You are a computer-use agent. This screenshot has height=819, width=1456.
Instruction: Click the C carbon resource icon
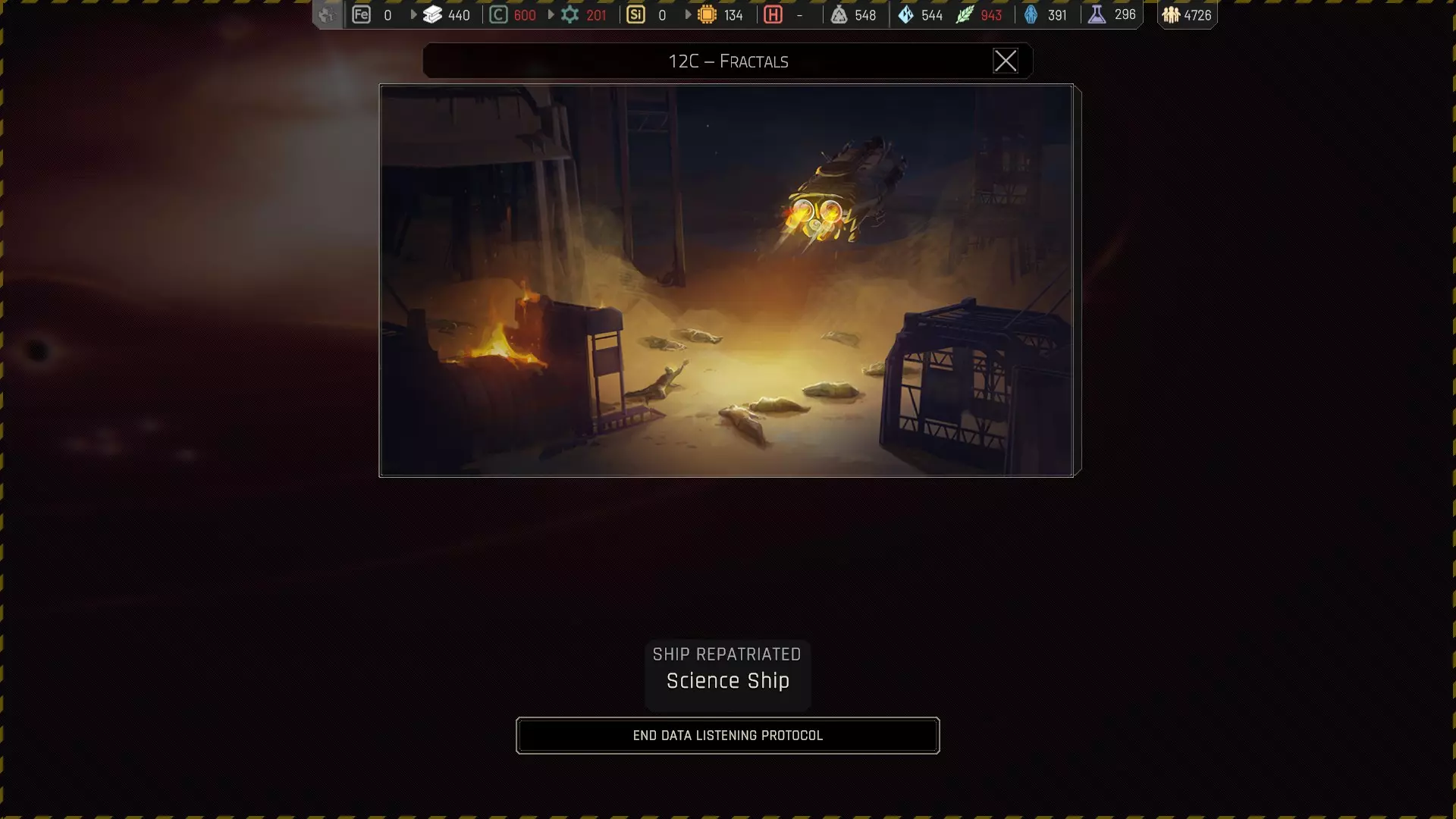[498, 14]
